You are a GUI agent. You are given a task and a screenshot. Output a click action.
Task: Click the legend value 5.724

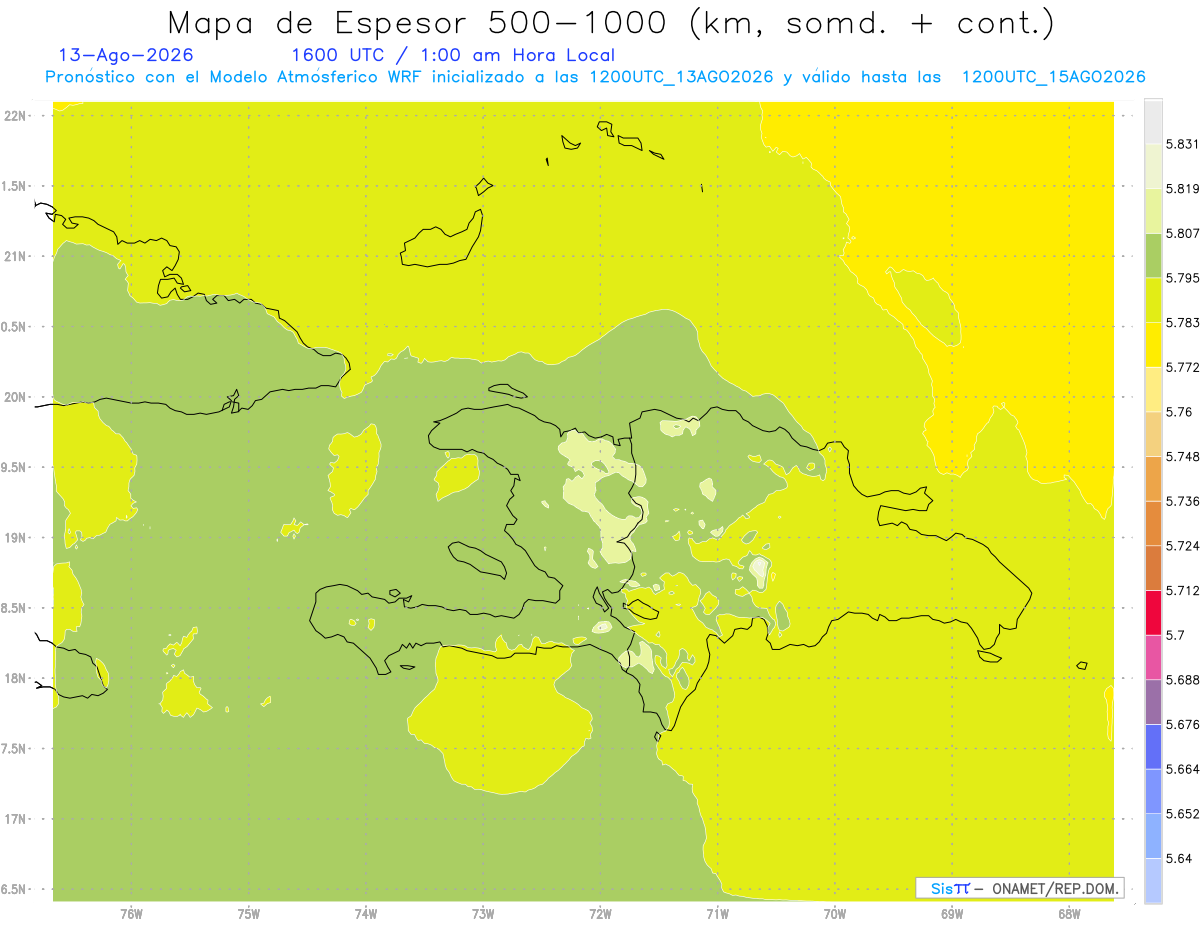[1182, 545]
